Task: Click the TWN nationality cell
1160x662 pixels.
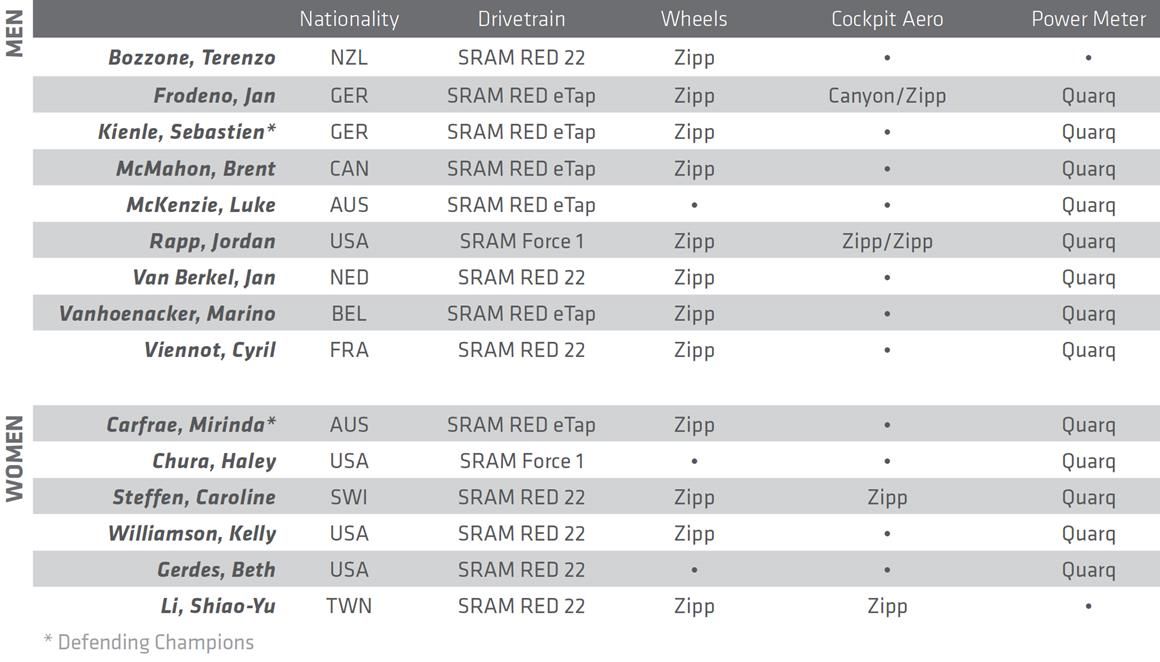Action: point(349,606)
